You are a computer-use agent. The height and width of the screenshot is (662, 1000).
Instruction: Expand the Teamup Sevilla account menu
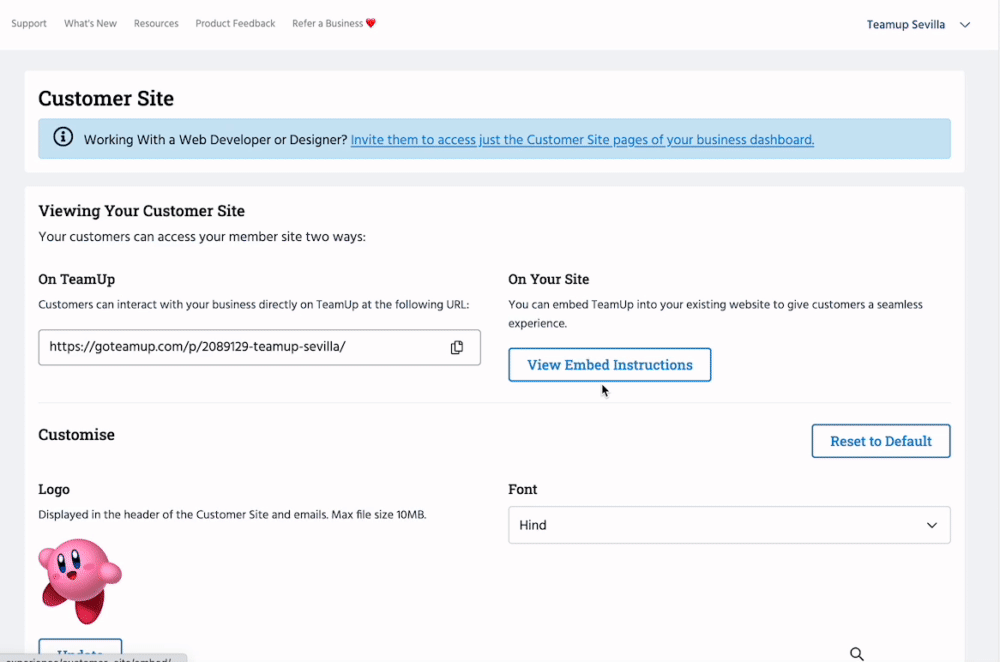point(918,25)
